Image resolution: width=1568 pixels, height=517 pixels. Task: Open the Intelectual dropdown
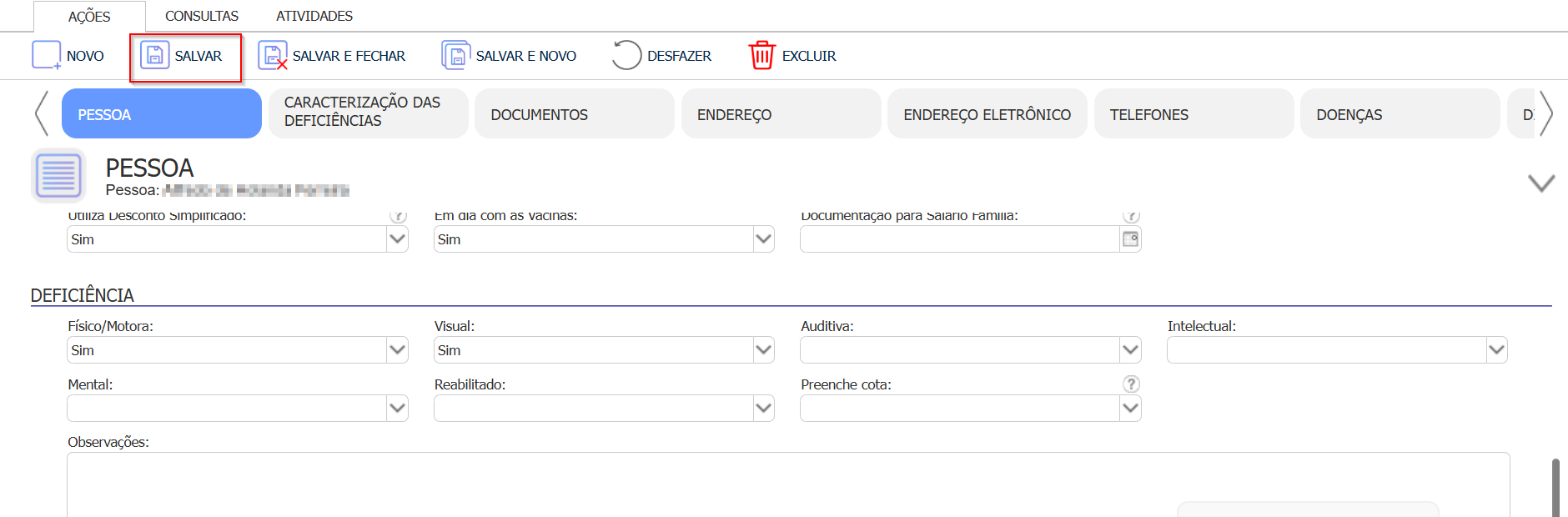[1496, 350]
